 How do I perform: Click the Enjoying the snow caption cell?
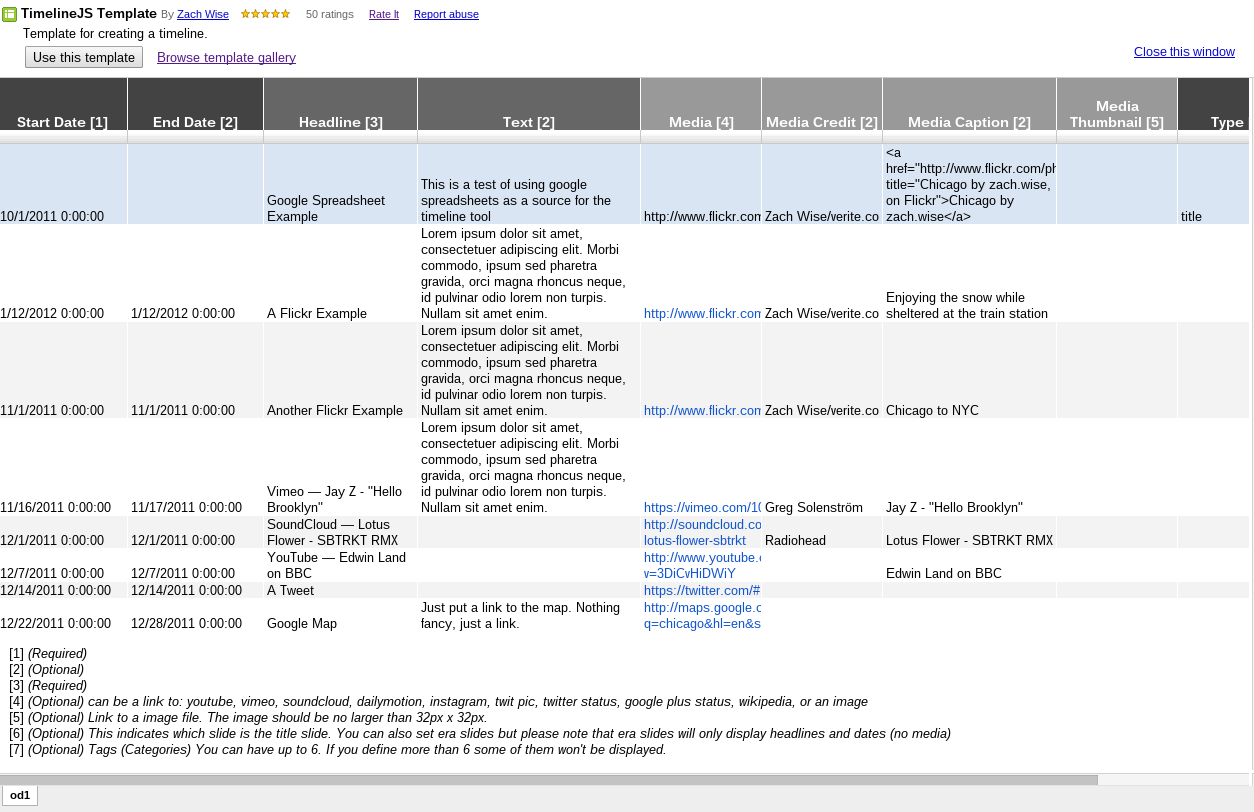coord(969,273)
